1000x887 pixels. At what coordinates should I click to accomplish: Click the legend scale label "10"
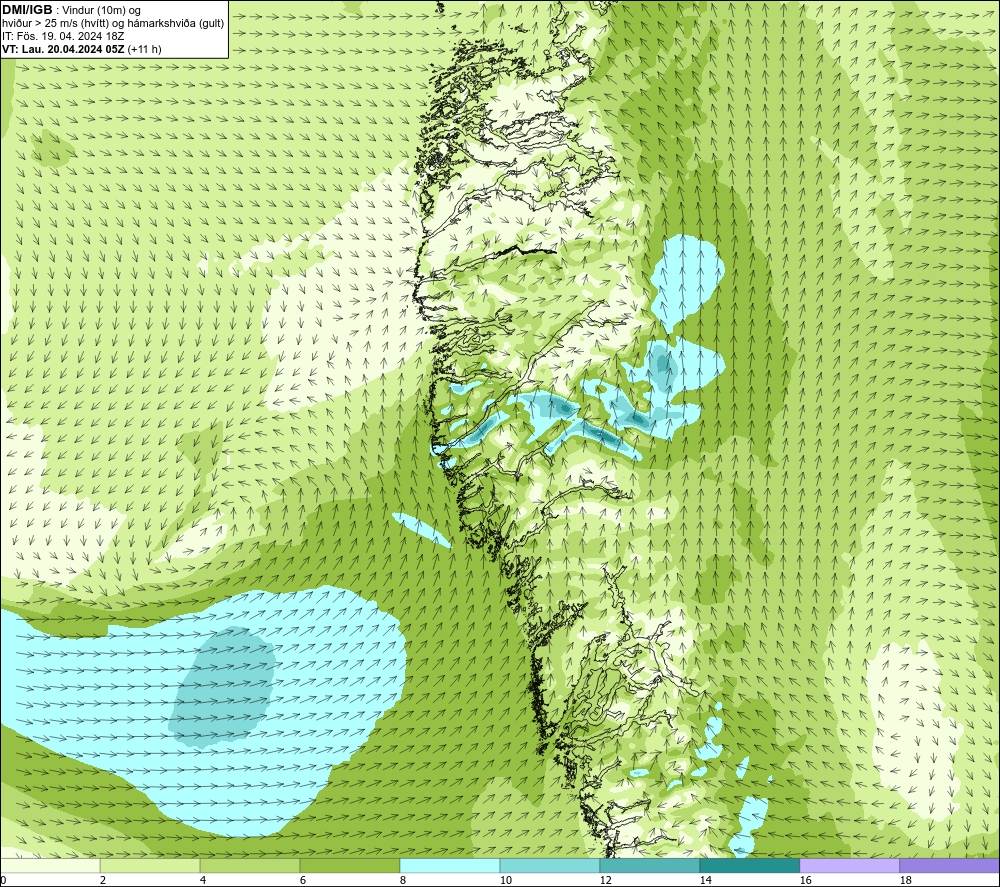(x=506, y=881)
